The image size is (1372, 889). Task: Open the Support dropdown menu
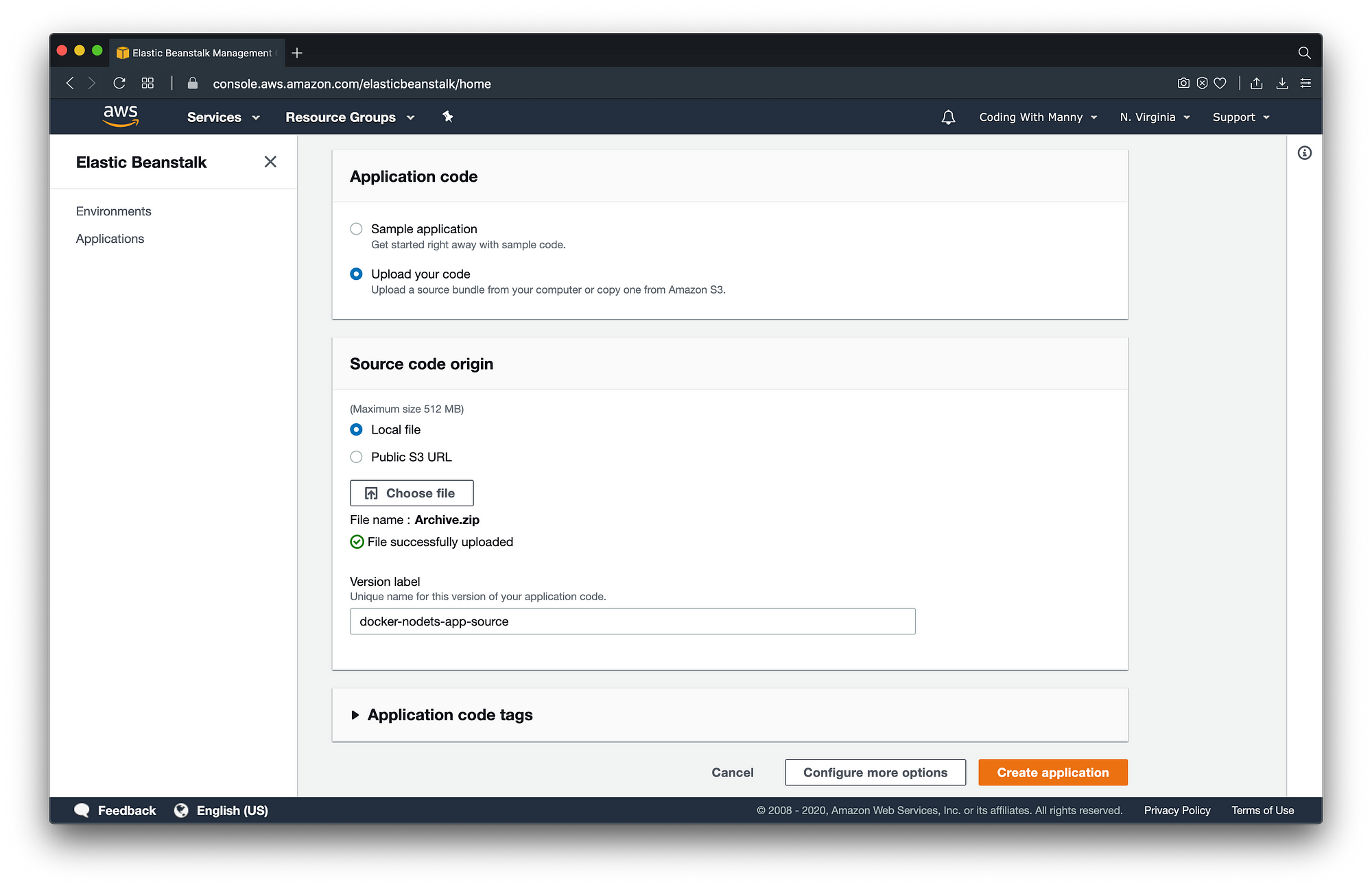pos(1241,117)
